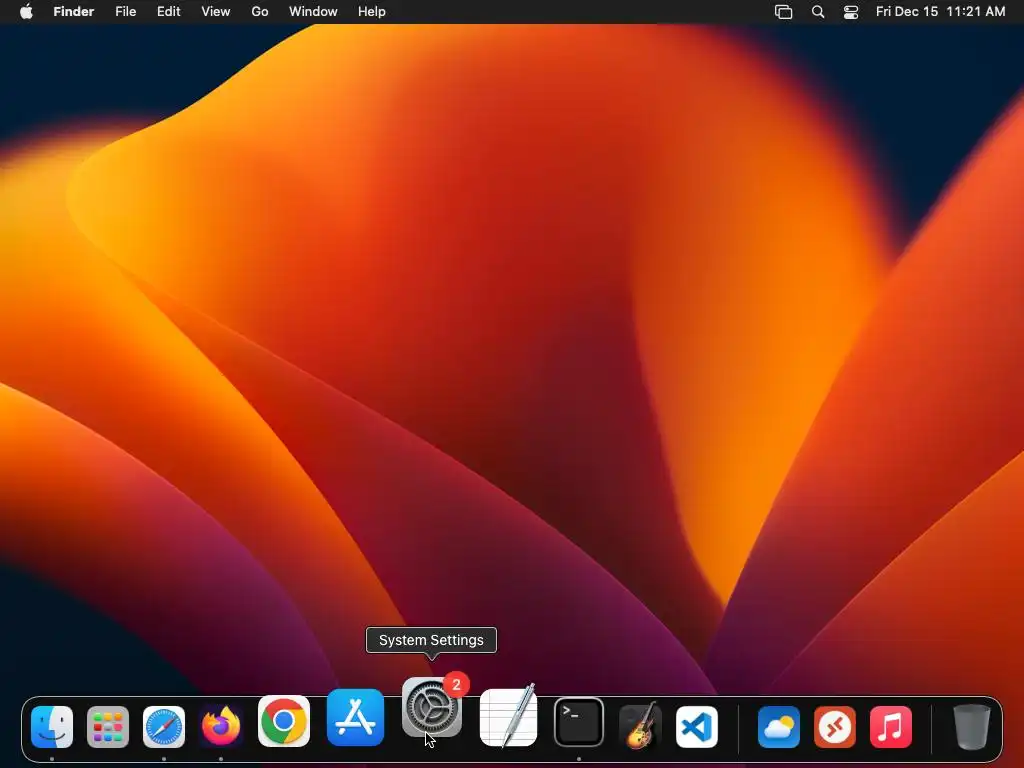Open the Apple menu
The image size is (1024, 768).
pos(26,11)
